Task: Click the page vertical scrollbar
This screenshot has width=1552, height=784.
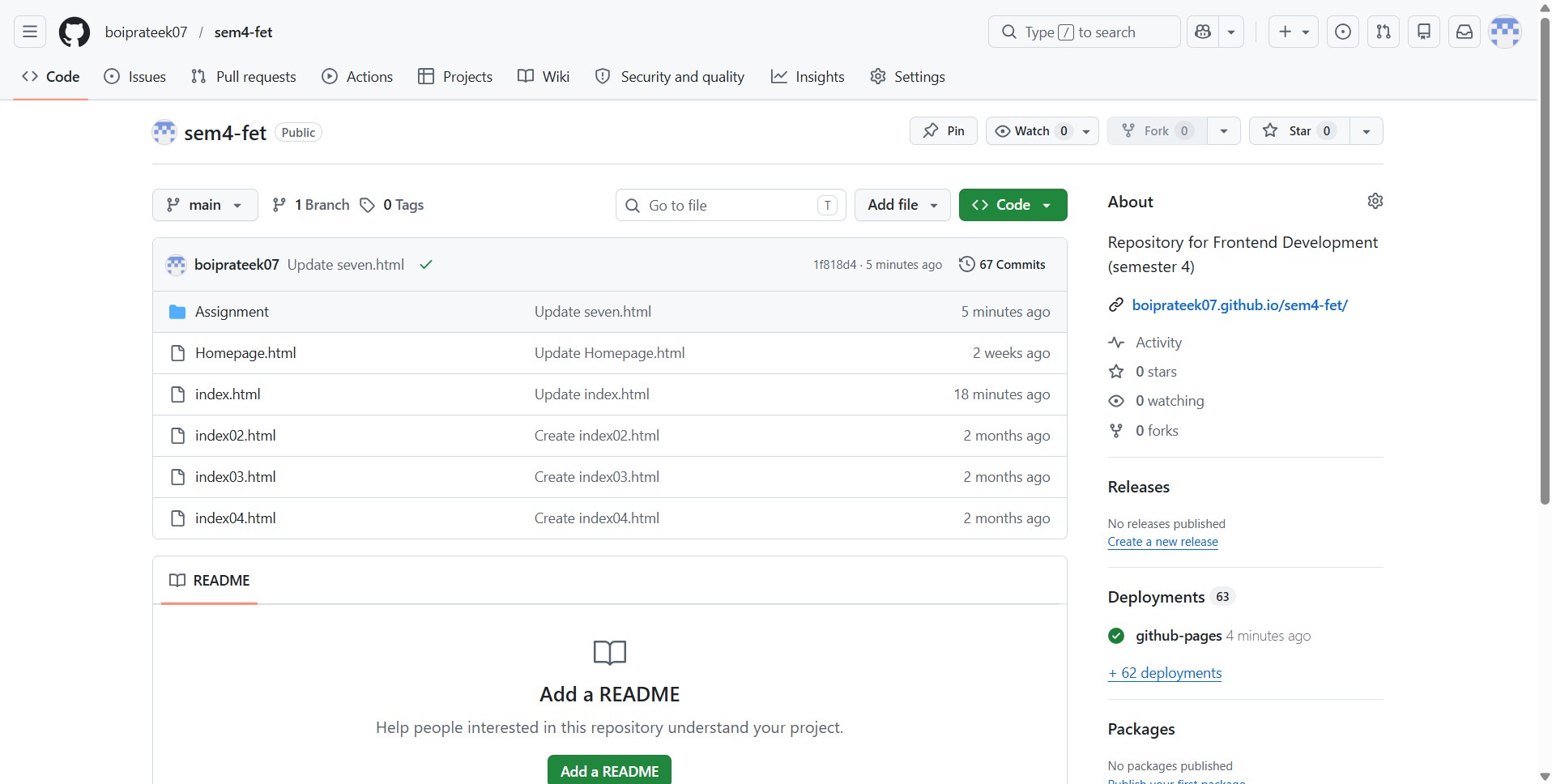Action: [x=1544, y=259]
